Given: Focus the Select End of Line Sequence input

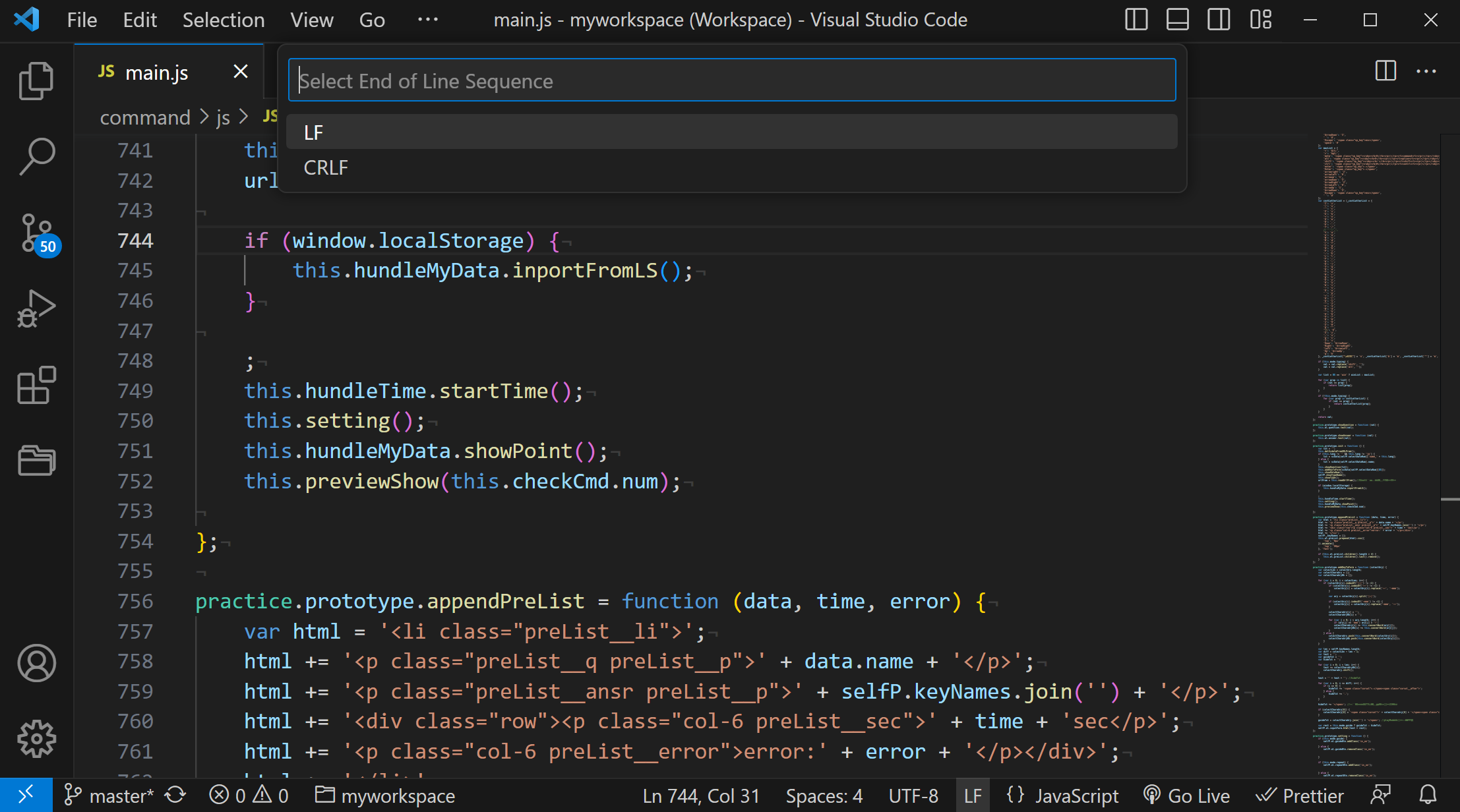Looking at the screenshot, I should point(732,80).
